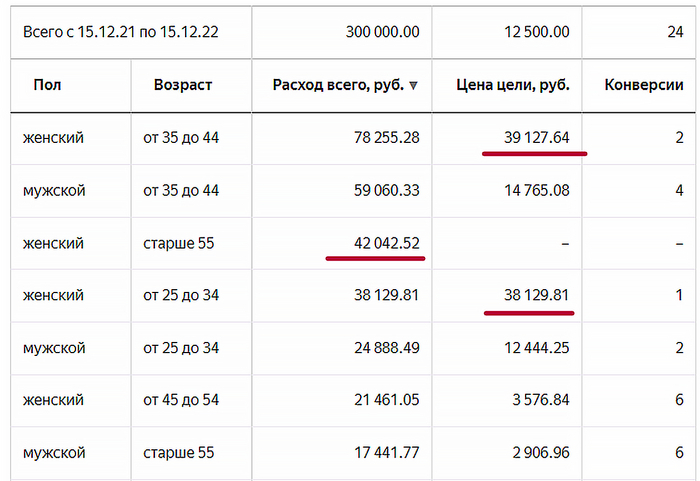This screenshot has height=481, width=700.
Task: Click the underlined spend value 42 042.52
Action: click(x=380, y=243)
